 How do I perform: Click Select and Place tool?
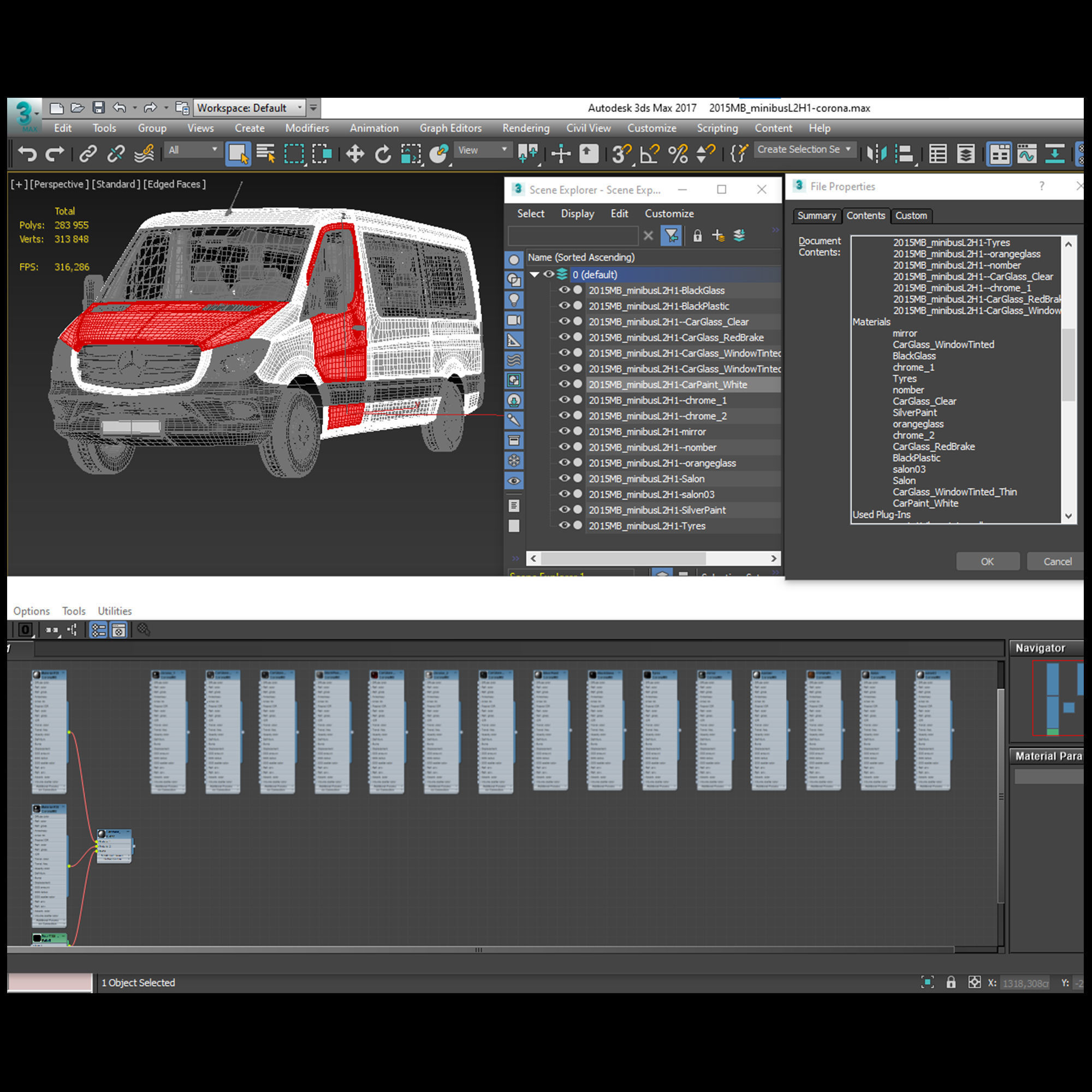438,153
